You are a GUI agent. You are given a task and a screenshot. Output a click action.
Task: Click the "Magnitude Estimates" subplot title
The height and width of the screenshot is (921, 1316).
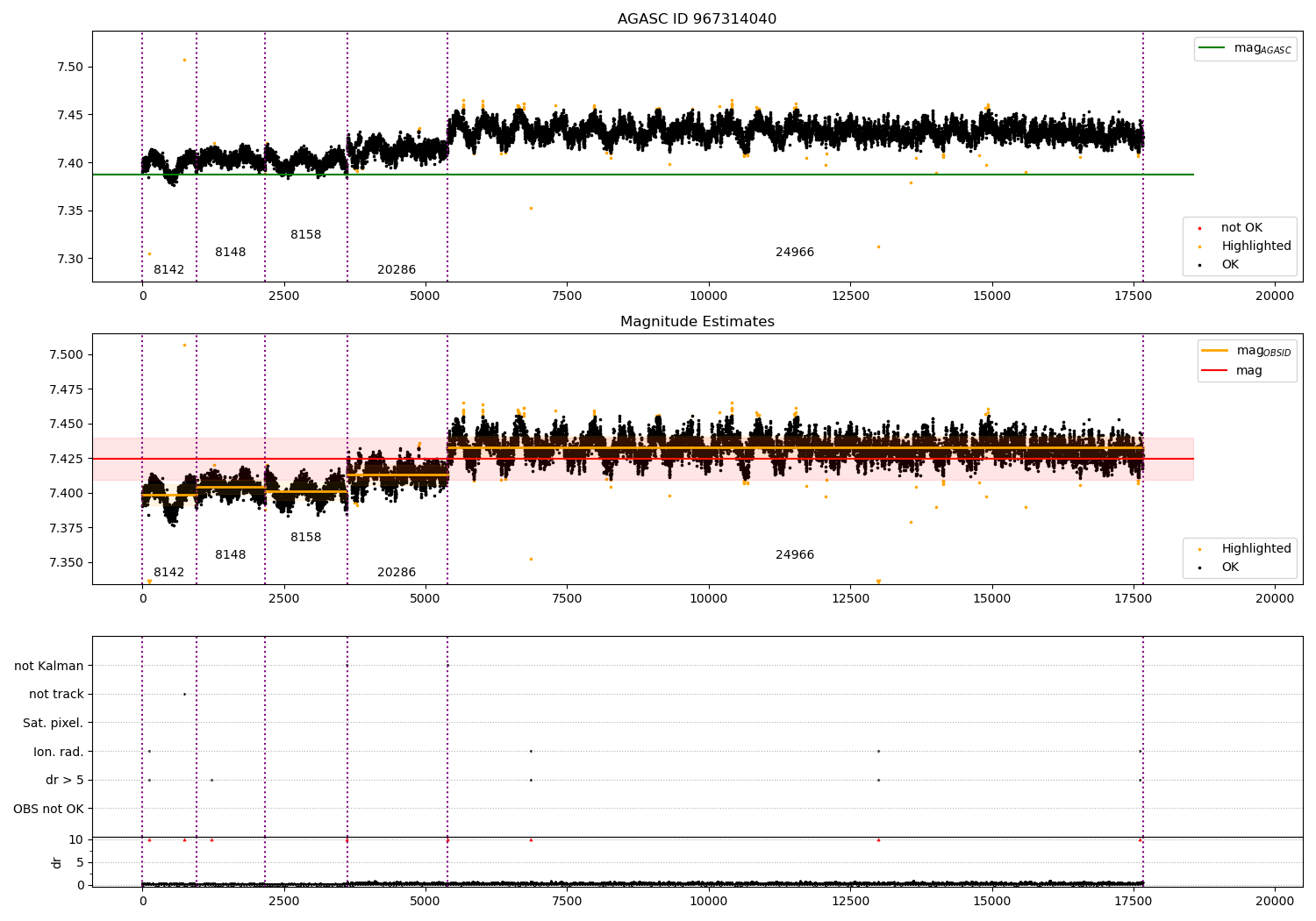pyautogui.click(x=697, y=322)
